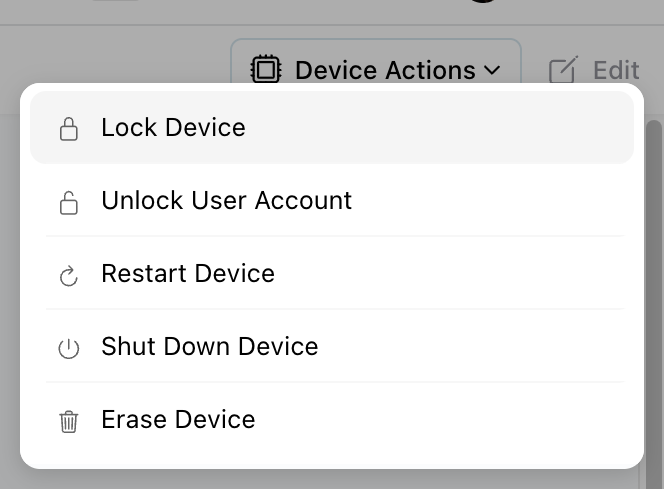
Task: Click the Device Actions label text
Action: (385, 70)
